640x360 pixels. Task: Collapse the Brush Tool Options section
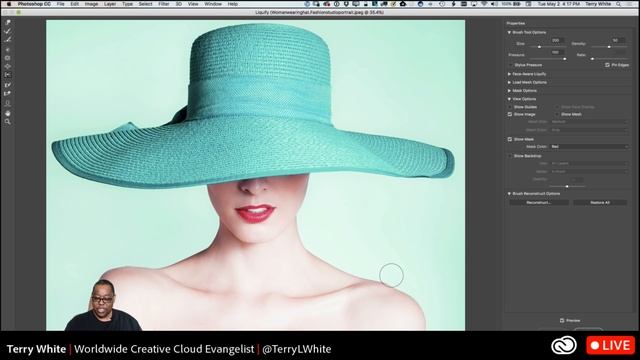[509, 32]
